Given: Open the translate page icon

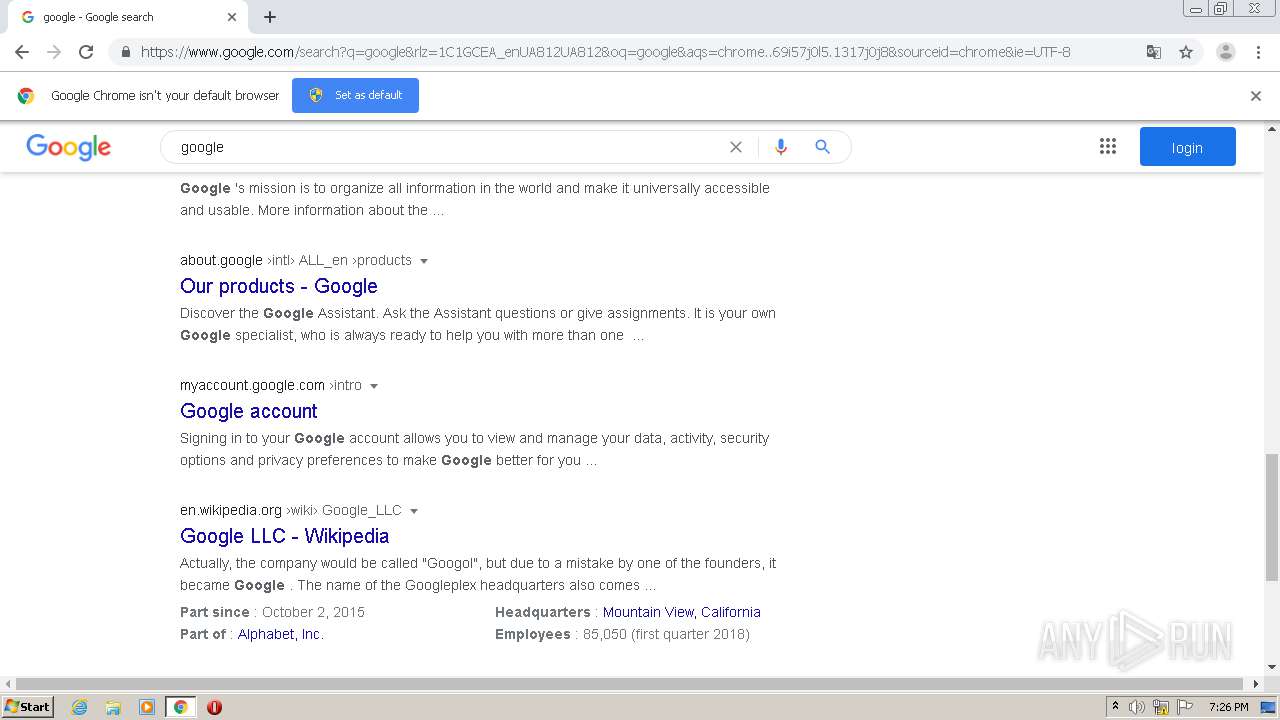Looking at the screenshot, I should pos(1154,52).
